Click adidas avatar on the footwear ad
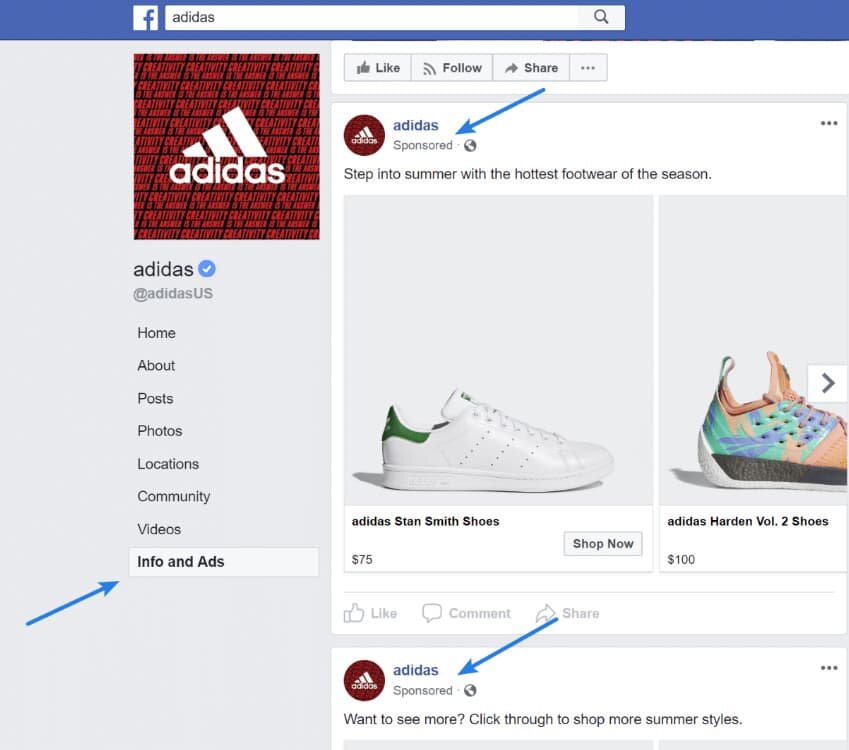The height and width of the screenshot is (750, 849). (364, 135)
